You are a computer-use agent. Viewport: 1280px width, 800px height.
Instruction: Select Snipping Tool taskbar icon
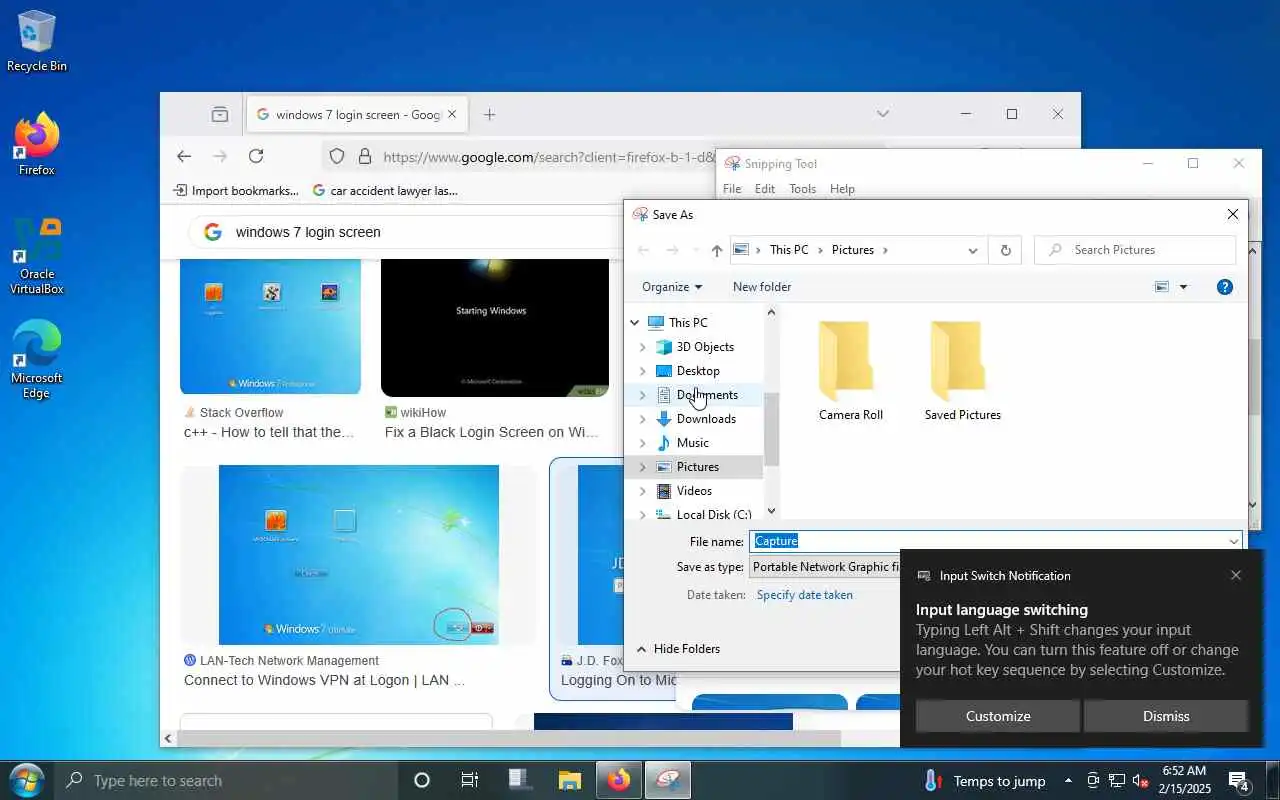[668, 780]
